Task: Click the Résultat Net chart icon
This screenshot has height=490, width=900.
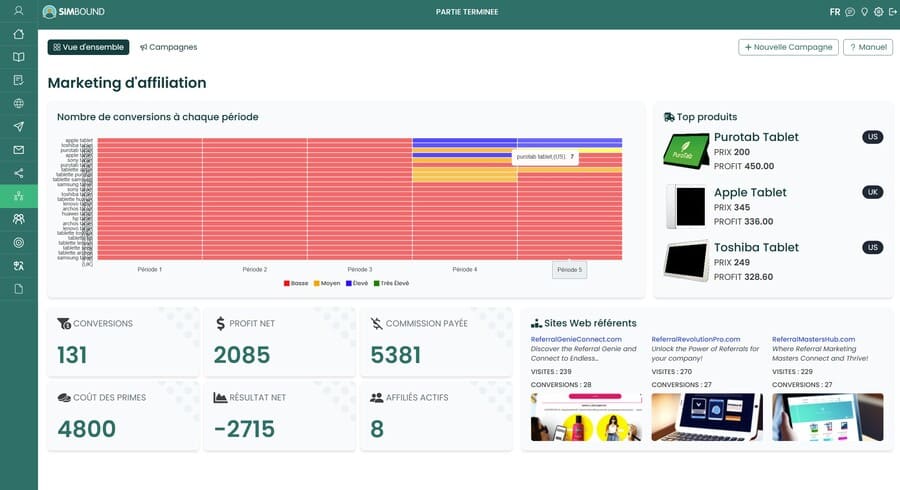Action: [220, 398]
